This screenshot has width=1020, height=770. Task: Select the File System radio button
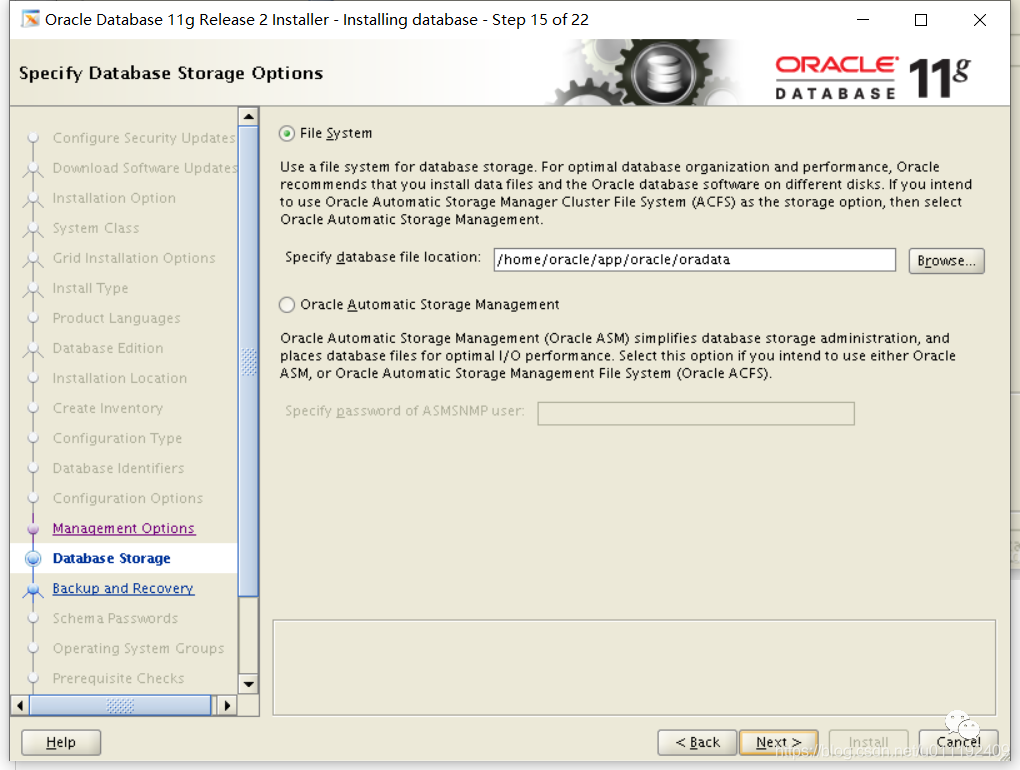pyautogui.click(x=287, y=134)
